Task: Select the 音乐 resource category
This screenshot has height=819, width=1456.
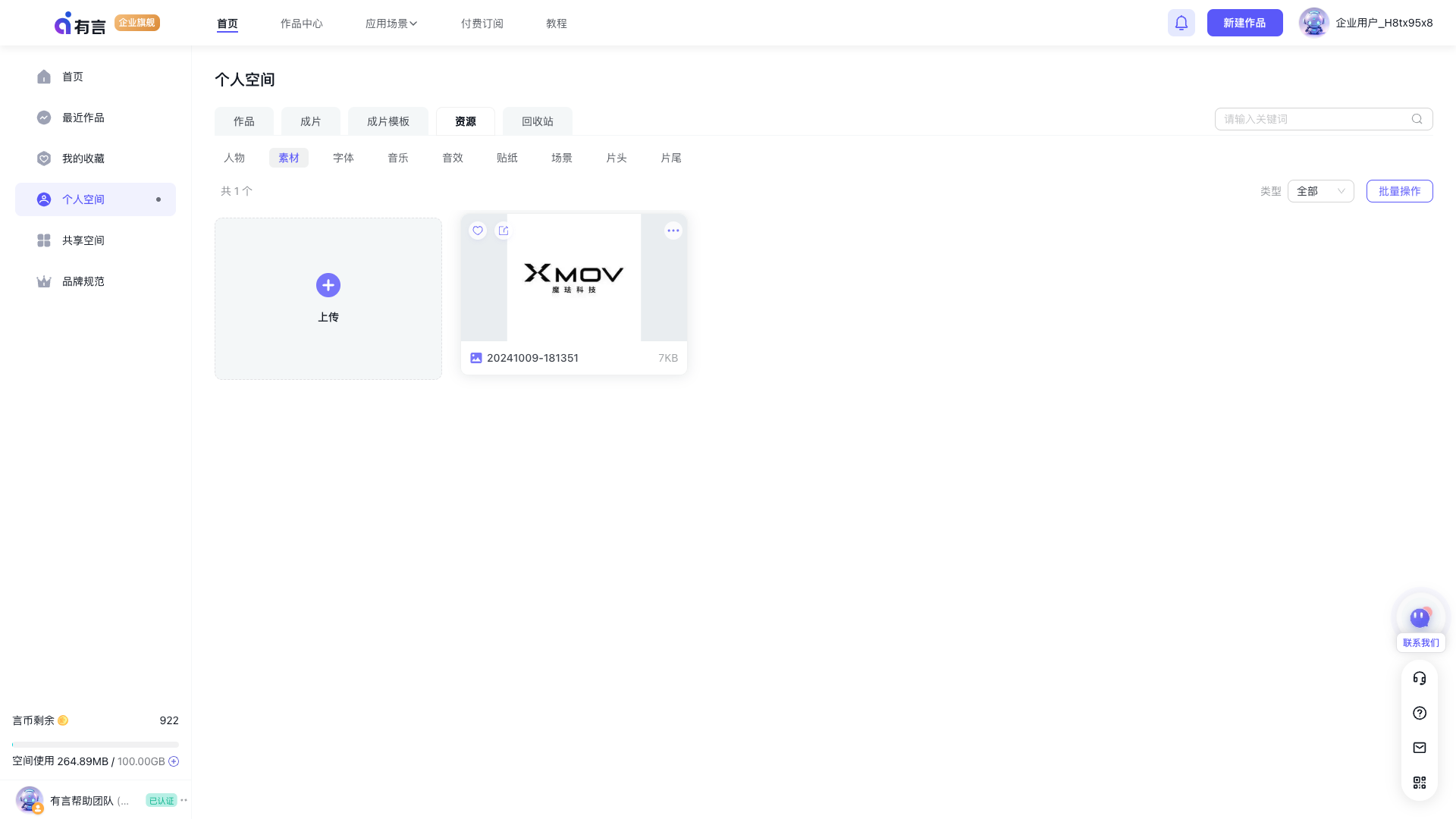Action: 398,158
